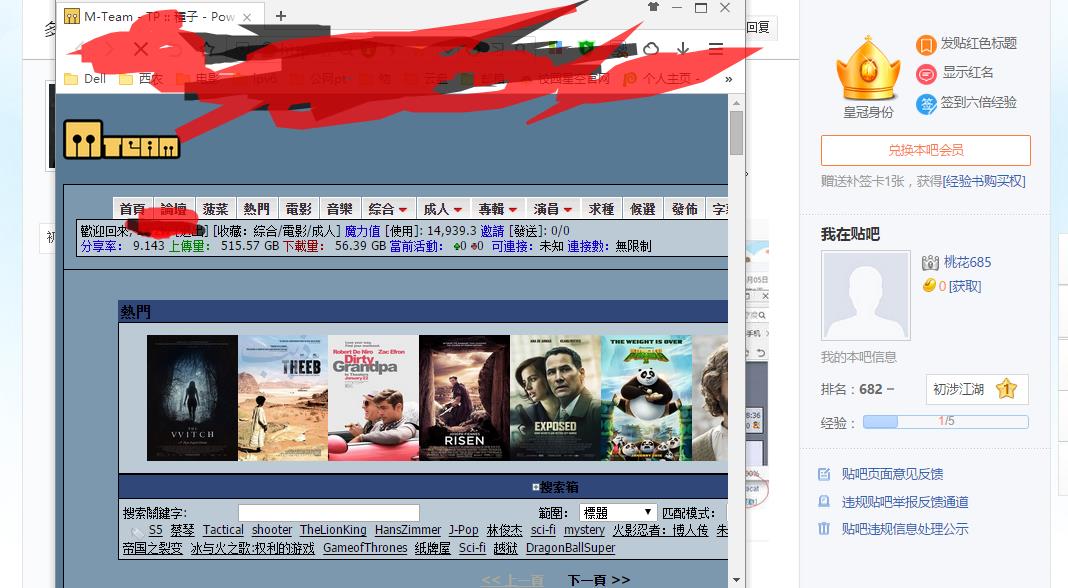Image resolution: width=1068 pixels, height=588 pixels.
Task: Open the 桃花685 username link
Action: click(967, 262)
